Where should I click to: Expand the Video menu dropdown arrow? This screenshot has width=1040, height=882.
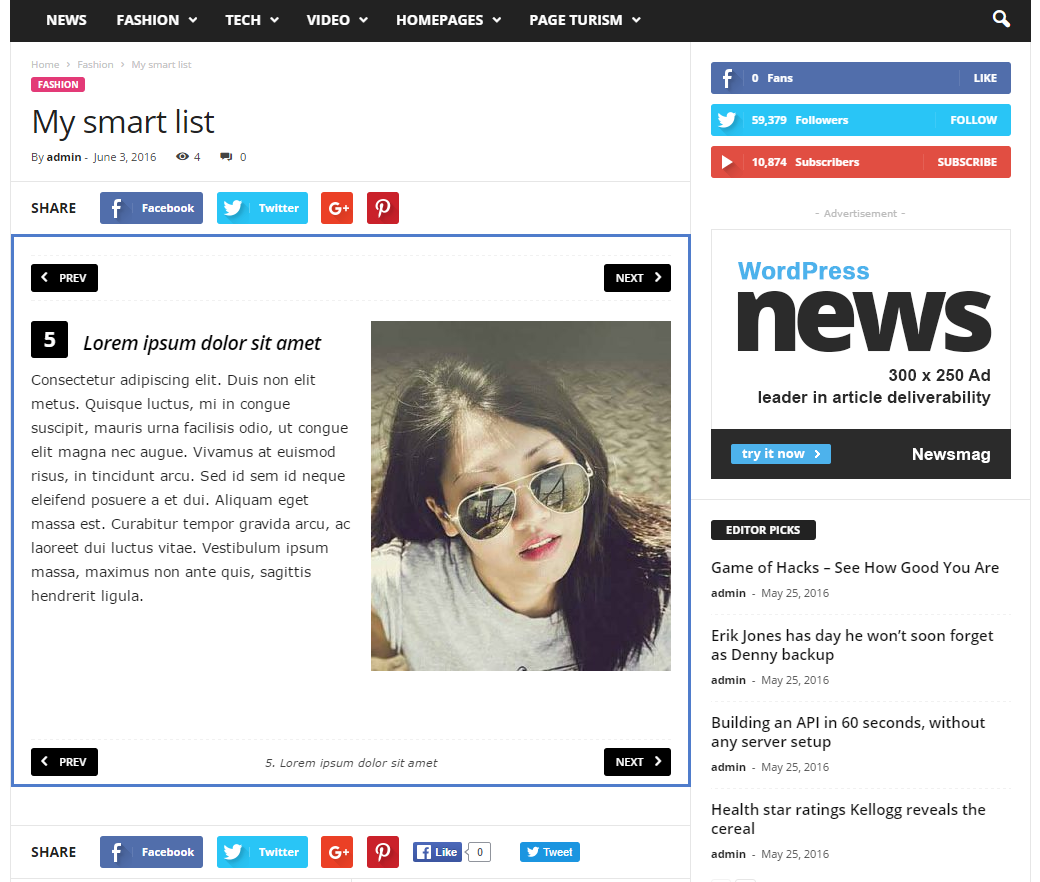(x=363, y=20)
